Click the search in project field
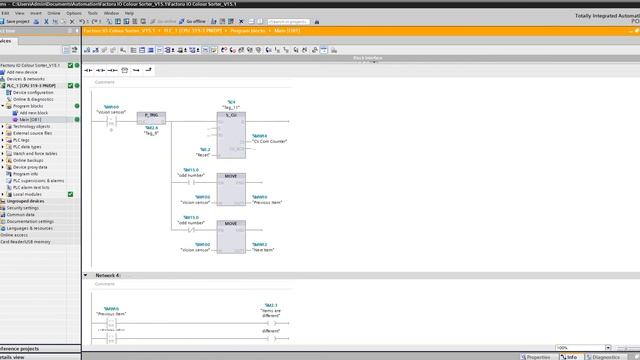 point(289,22)
